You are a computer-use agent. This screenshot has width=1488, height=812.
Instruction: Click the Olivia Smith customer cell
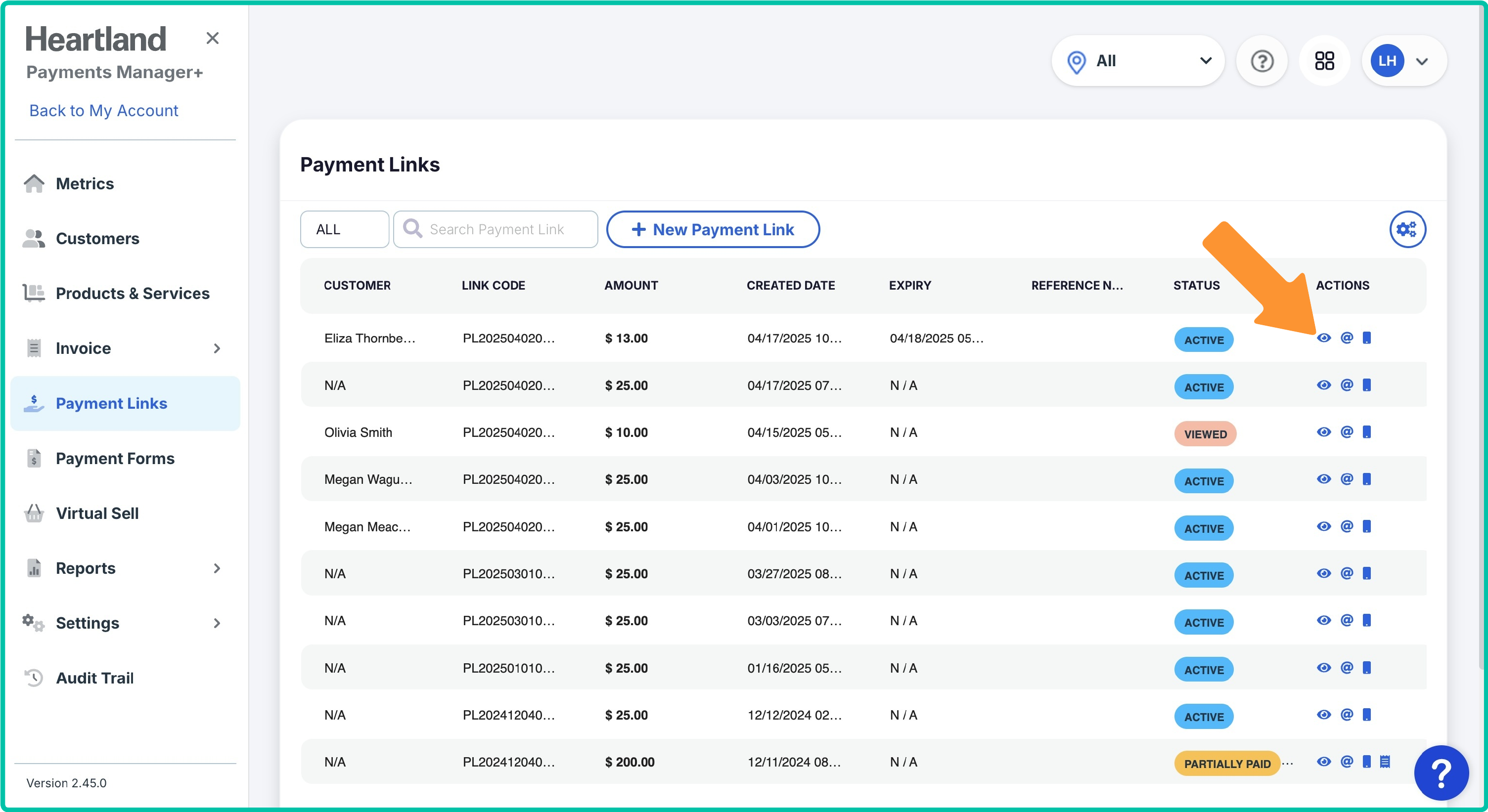point(358,432)
